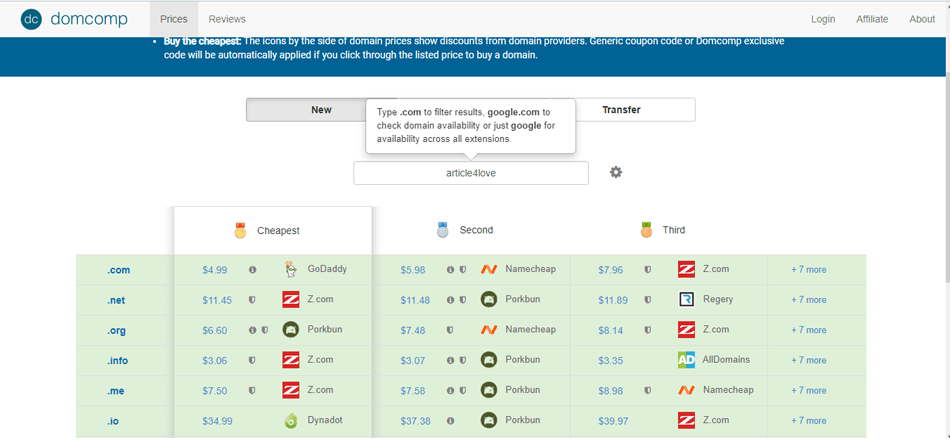This screenshot has height=440, width=950.
Task: Click the article4love search field
Action: tap(471, 173)
